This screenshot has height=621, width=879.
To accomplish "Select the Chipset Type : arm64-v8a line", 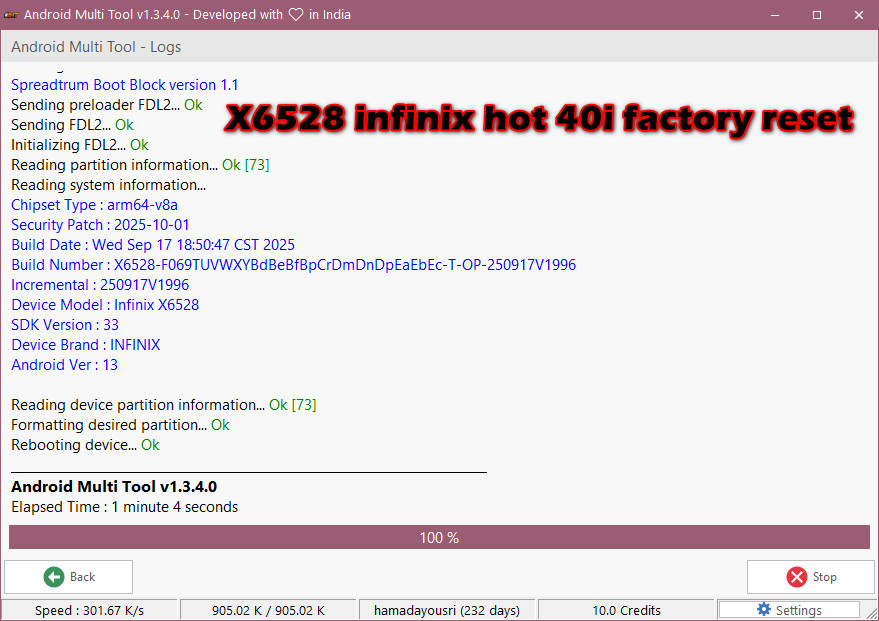I will pyautogui.click(x=95, y=205).
